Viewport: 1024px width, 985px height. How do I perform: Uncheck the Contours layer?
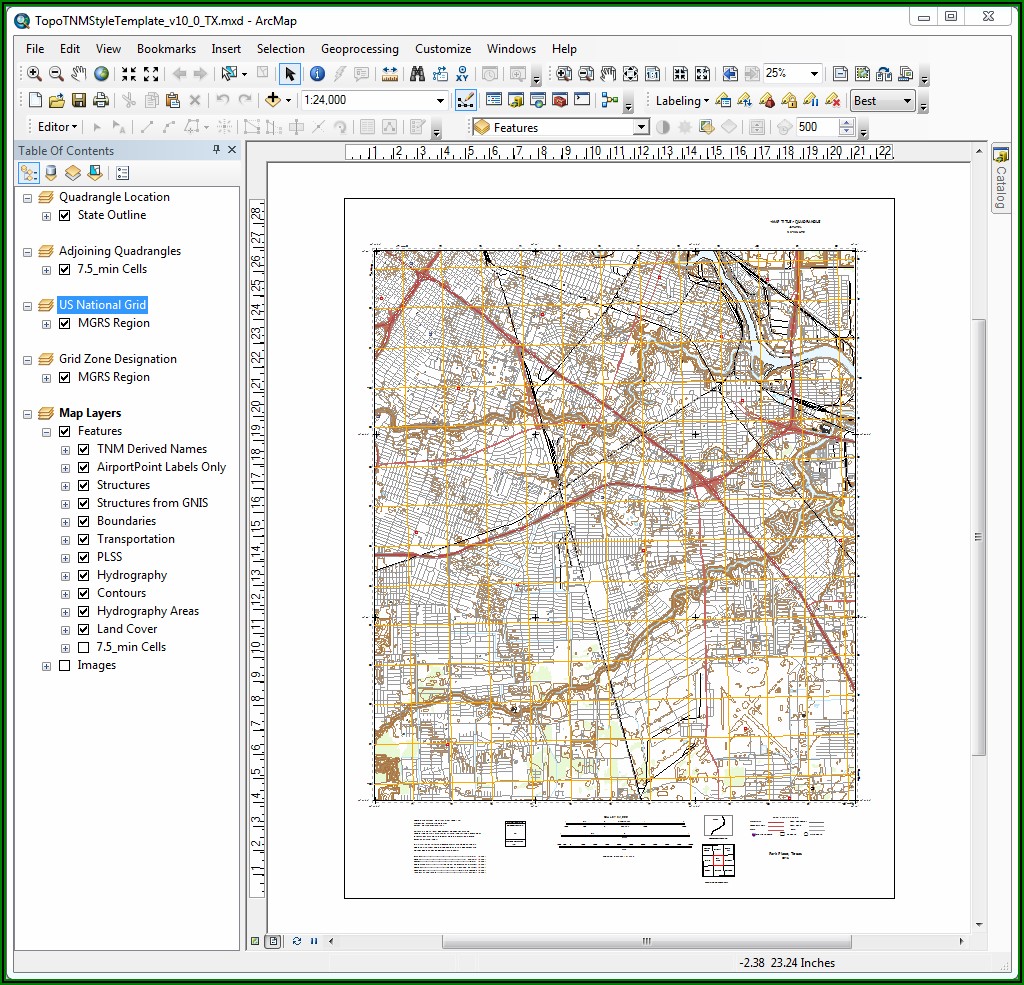pos(84,593)
